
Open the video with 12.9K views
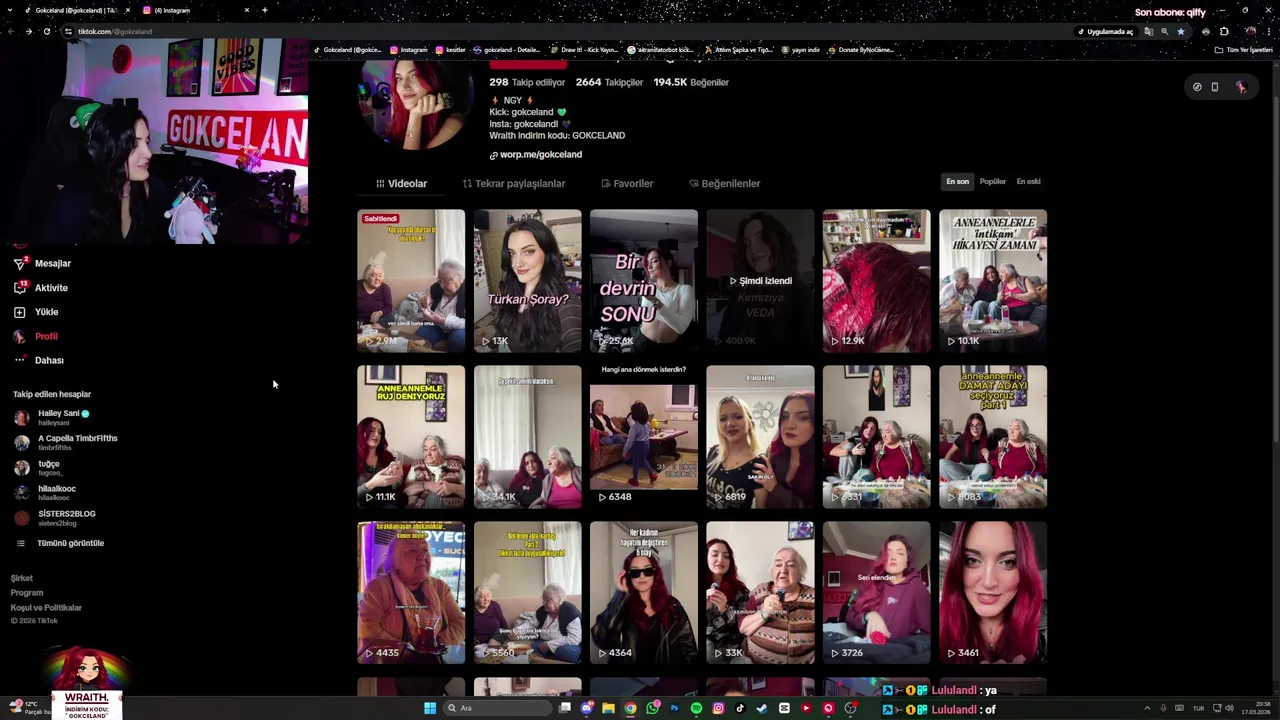(x=876, y=281)
